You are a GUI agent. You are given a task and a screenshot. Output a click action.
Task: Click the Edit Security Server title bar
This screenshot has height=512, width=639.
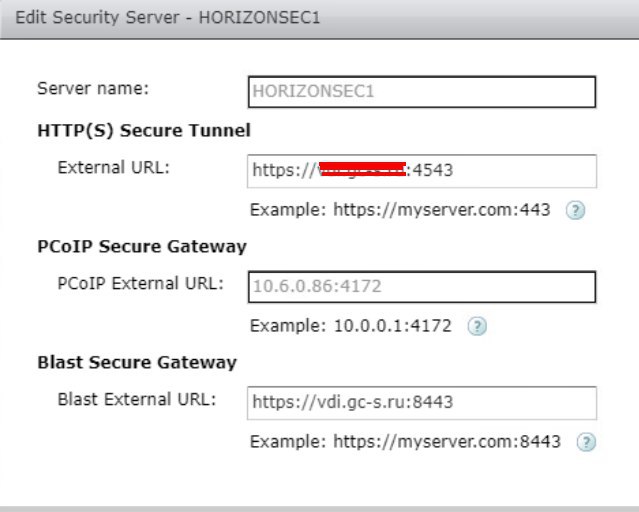pyautogui.click(x=320, y=19)
